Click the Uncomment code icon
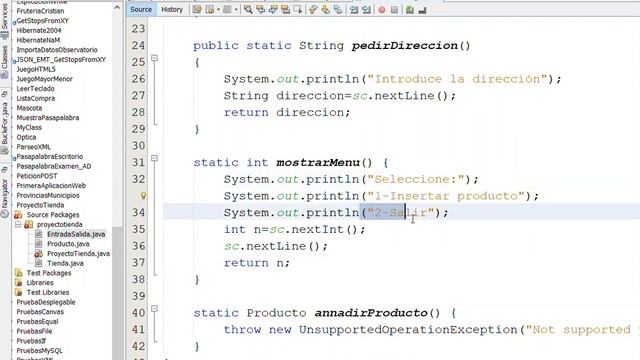 [422, 9]
